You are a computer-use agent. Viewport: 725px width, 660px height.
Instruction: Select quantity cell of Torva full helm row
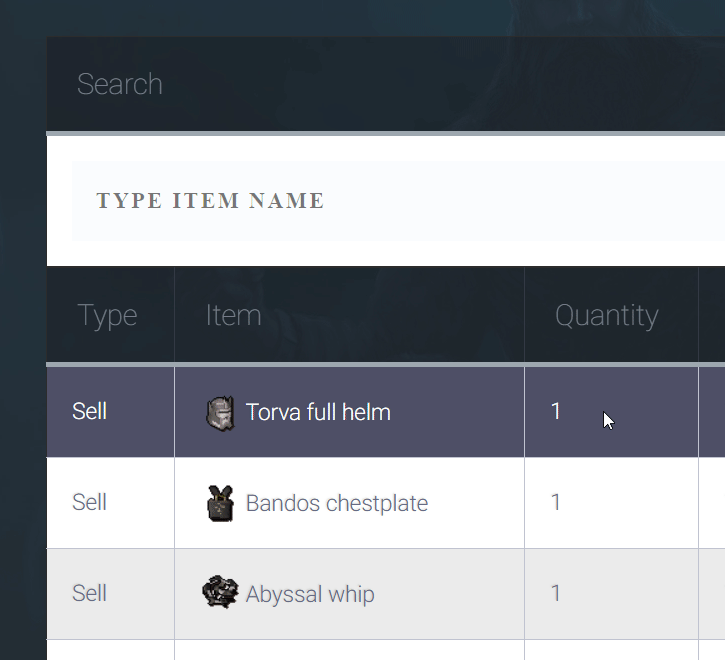point(611,412)
